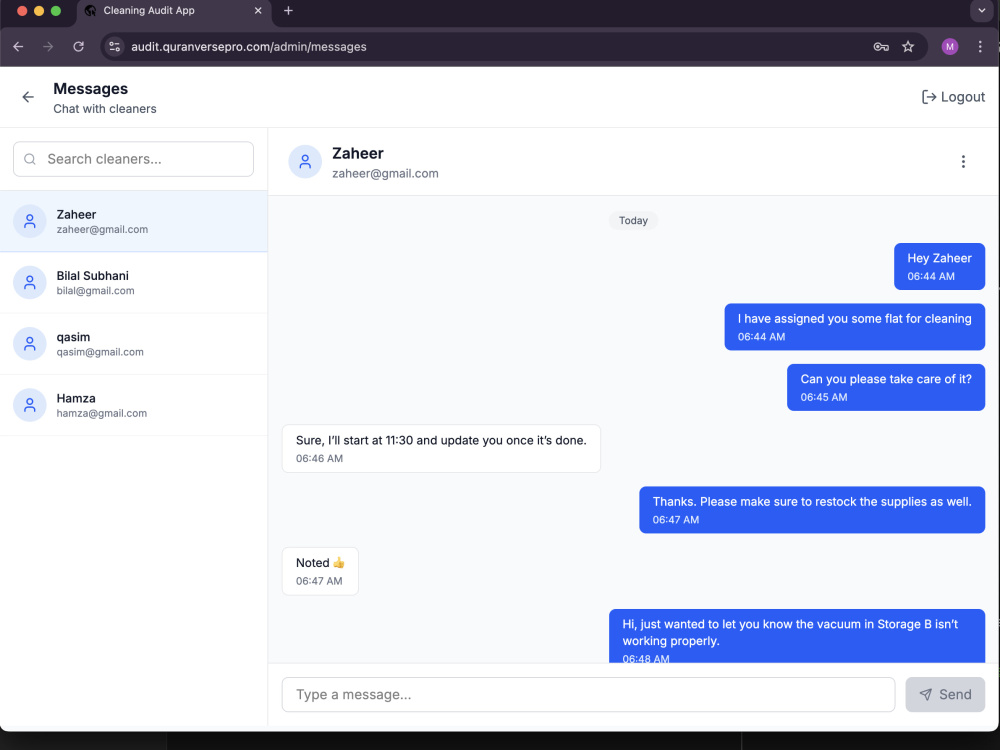Click zaheer@gmail.com in the chat header
The image size is (1000, 750).
385,173
